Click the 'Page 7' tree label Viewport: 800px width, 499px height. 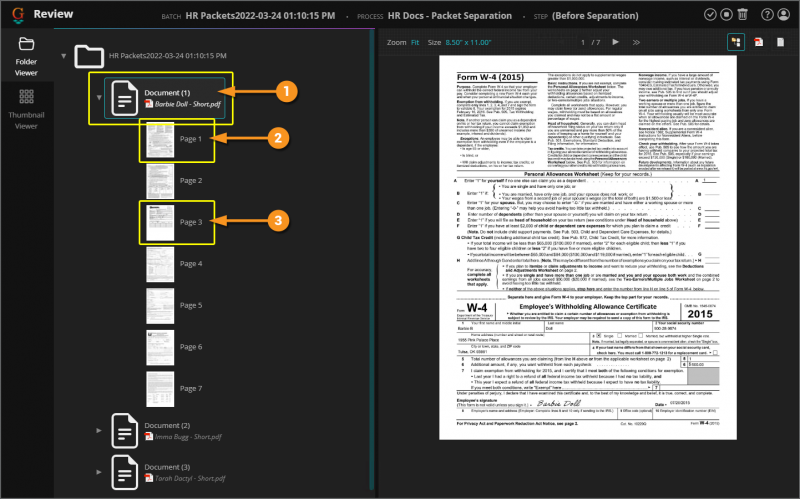coord(191,388)
